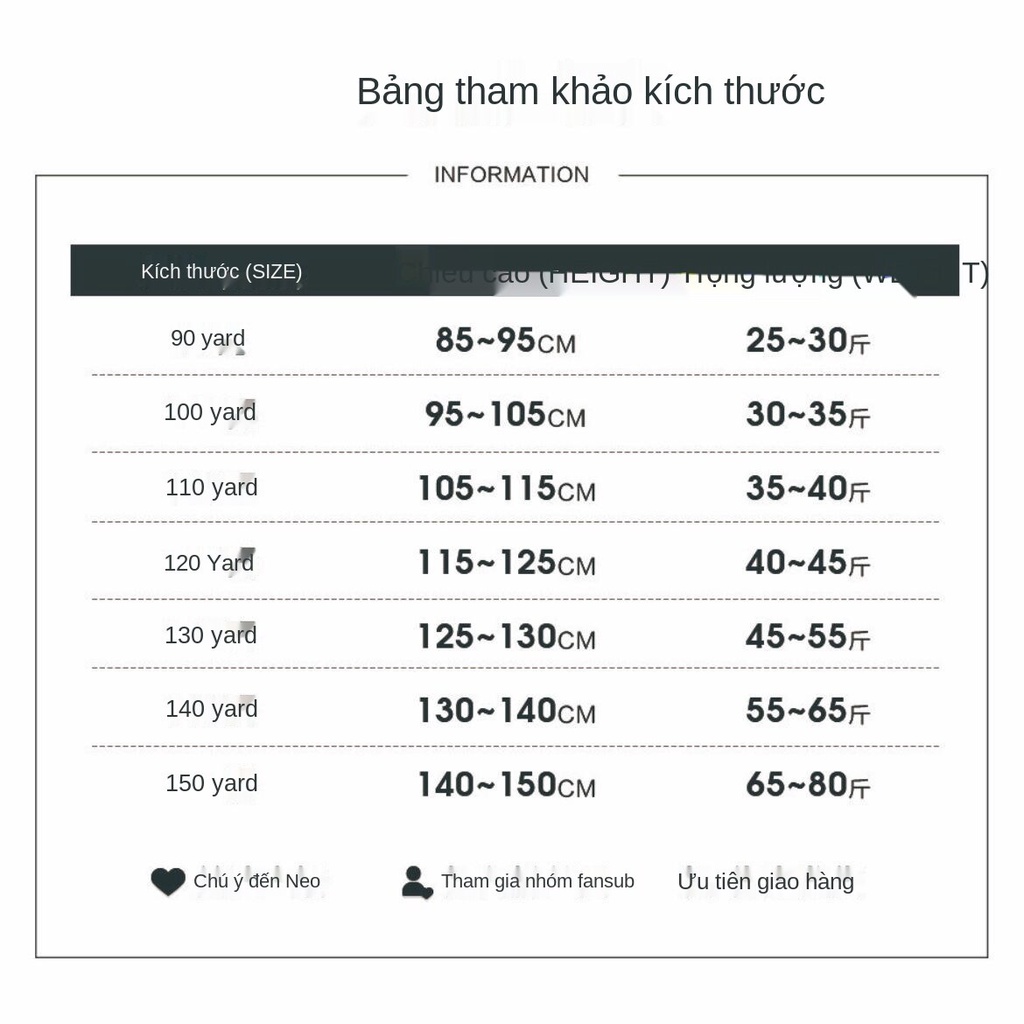Image resolution: width=1024 pixels, height=1024 pixels.
Task: Click the Bảng tham khảo kích thước title
Action: click(590, 91)
